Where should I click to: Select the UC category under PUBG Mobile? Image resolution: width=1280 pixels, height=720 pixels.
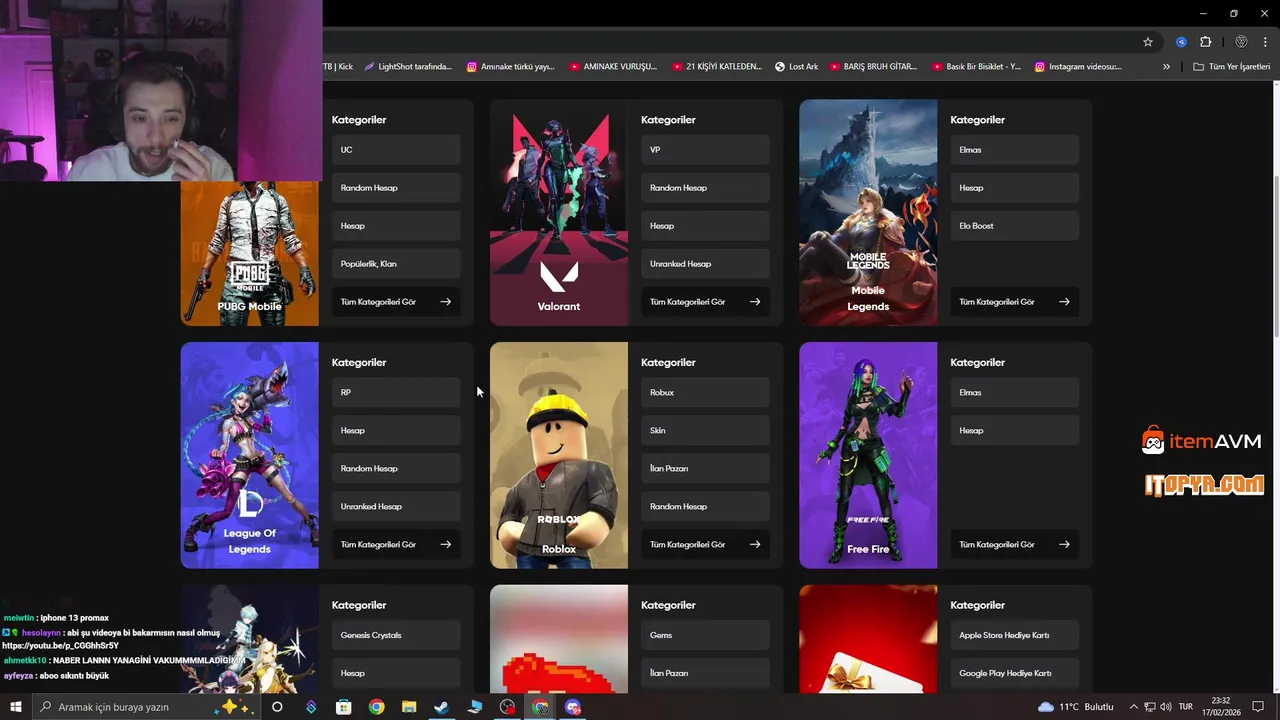396,150
